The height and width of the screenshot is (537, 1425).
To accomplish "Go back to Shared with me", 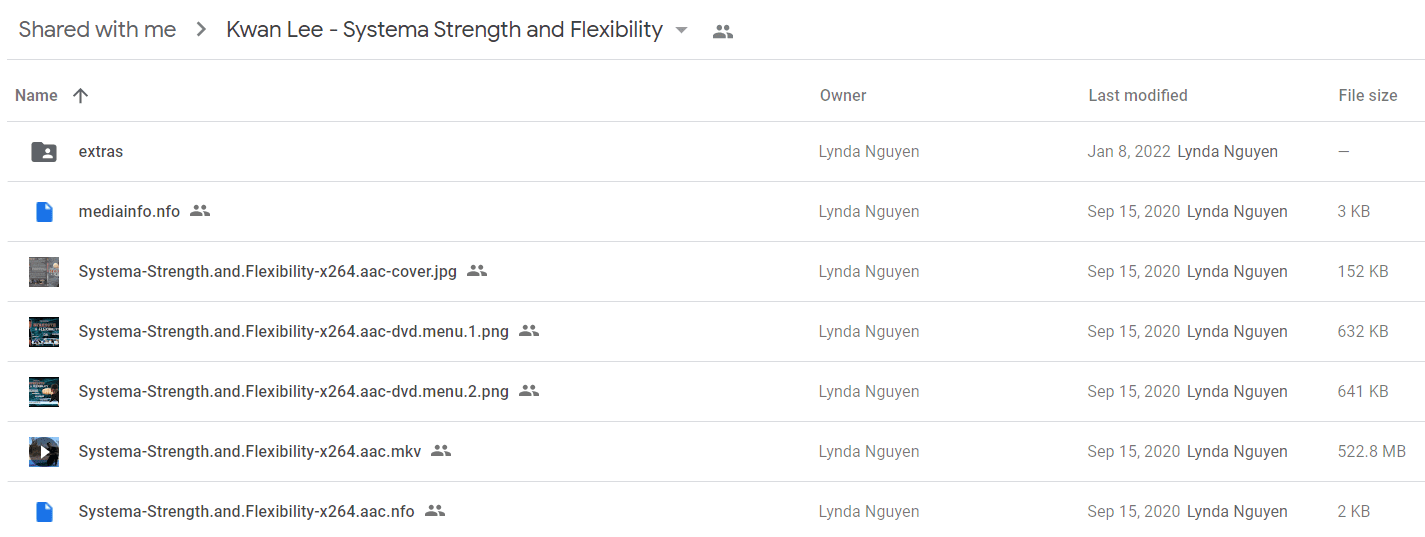I will pos(97,30).
